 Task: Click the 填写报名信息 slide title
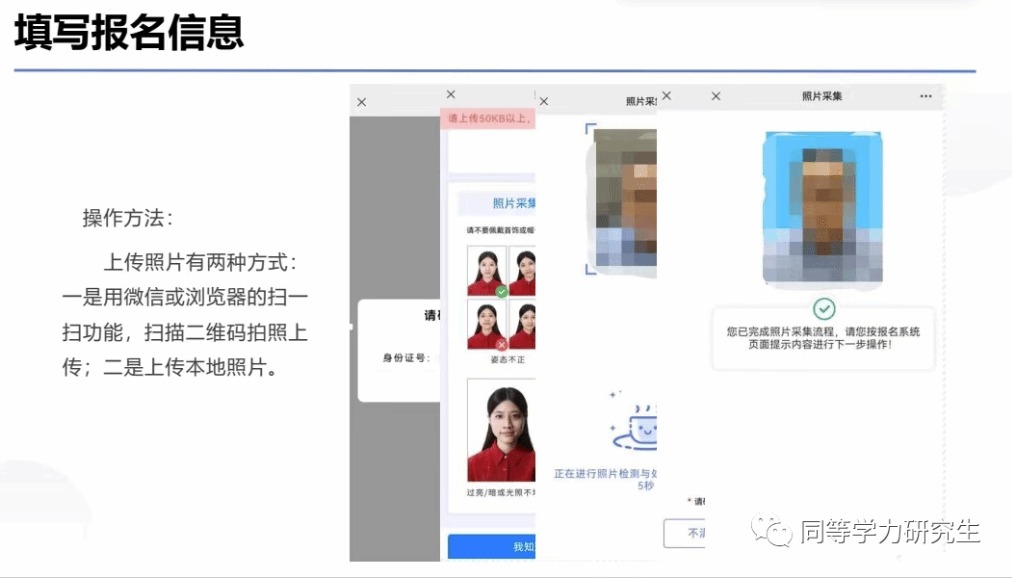tap(129, 33)
